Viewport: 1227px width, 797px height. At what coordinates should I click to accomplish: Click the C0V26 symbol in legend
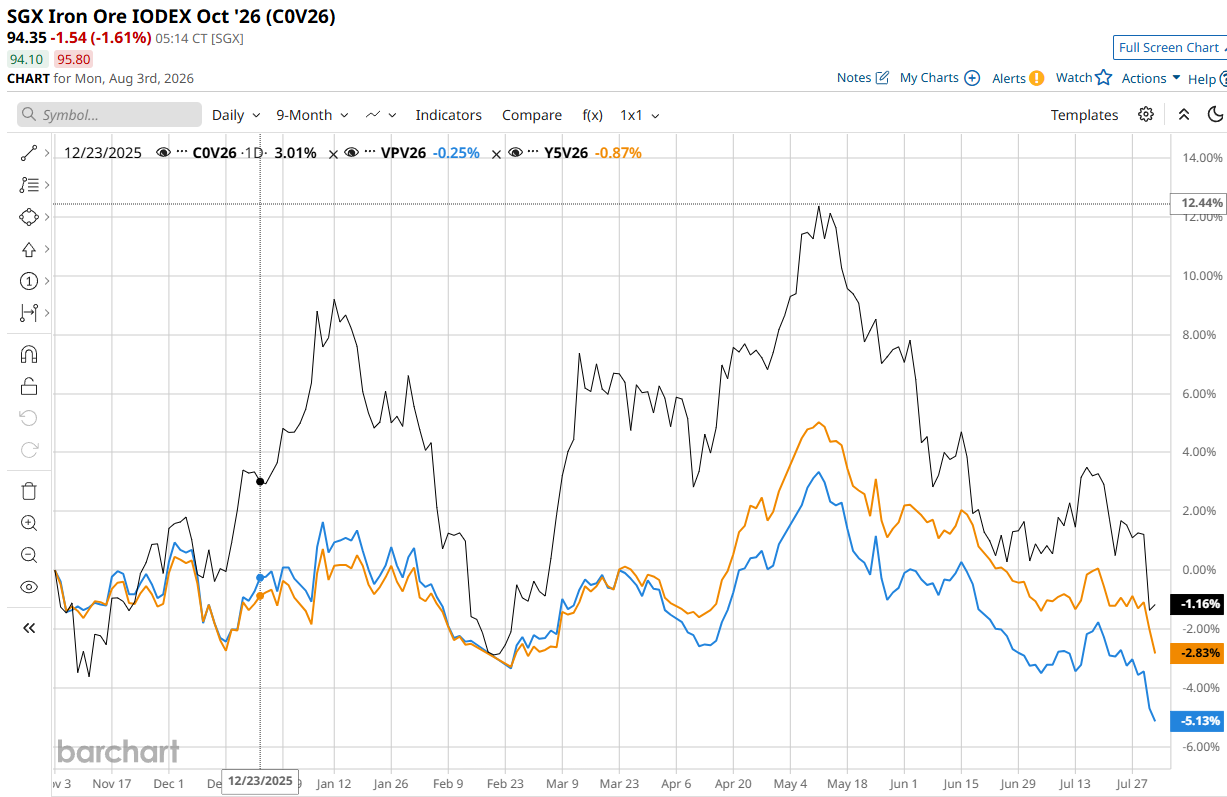point(216,153)
